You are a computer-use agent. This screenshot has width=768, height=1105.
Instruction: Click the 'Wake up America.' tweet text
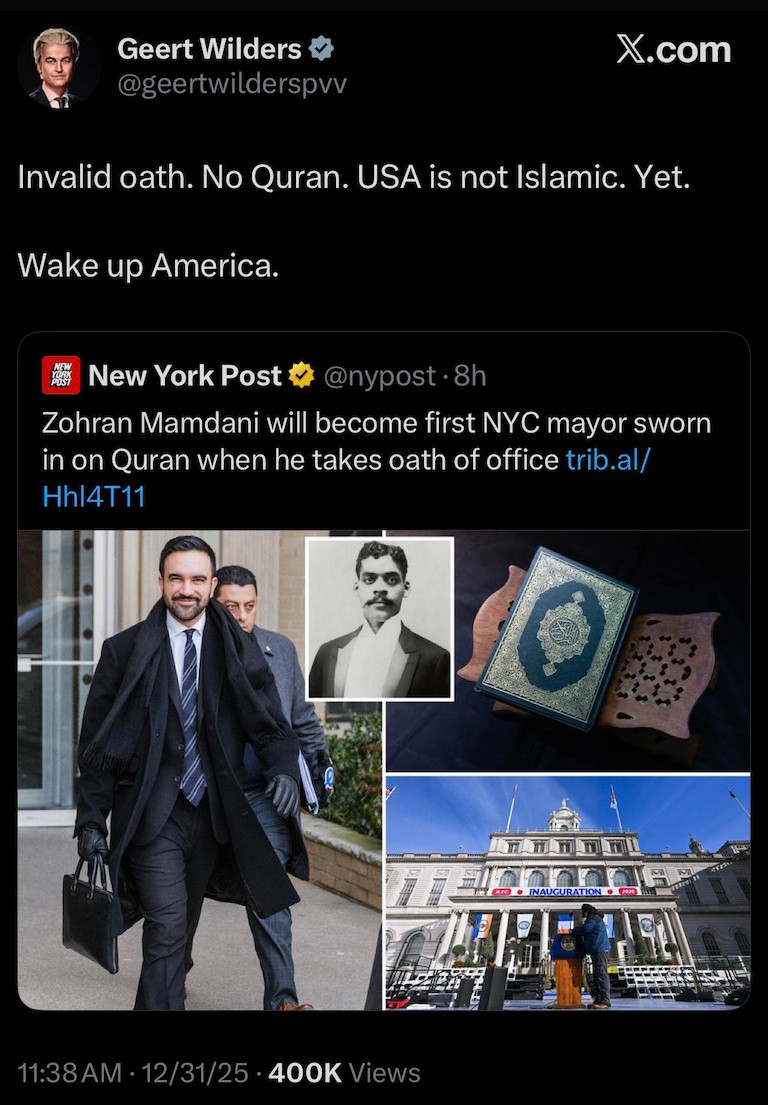(x=148, y=266)
